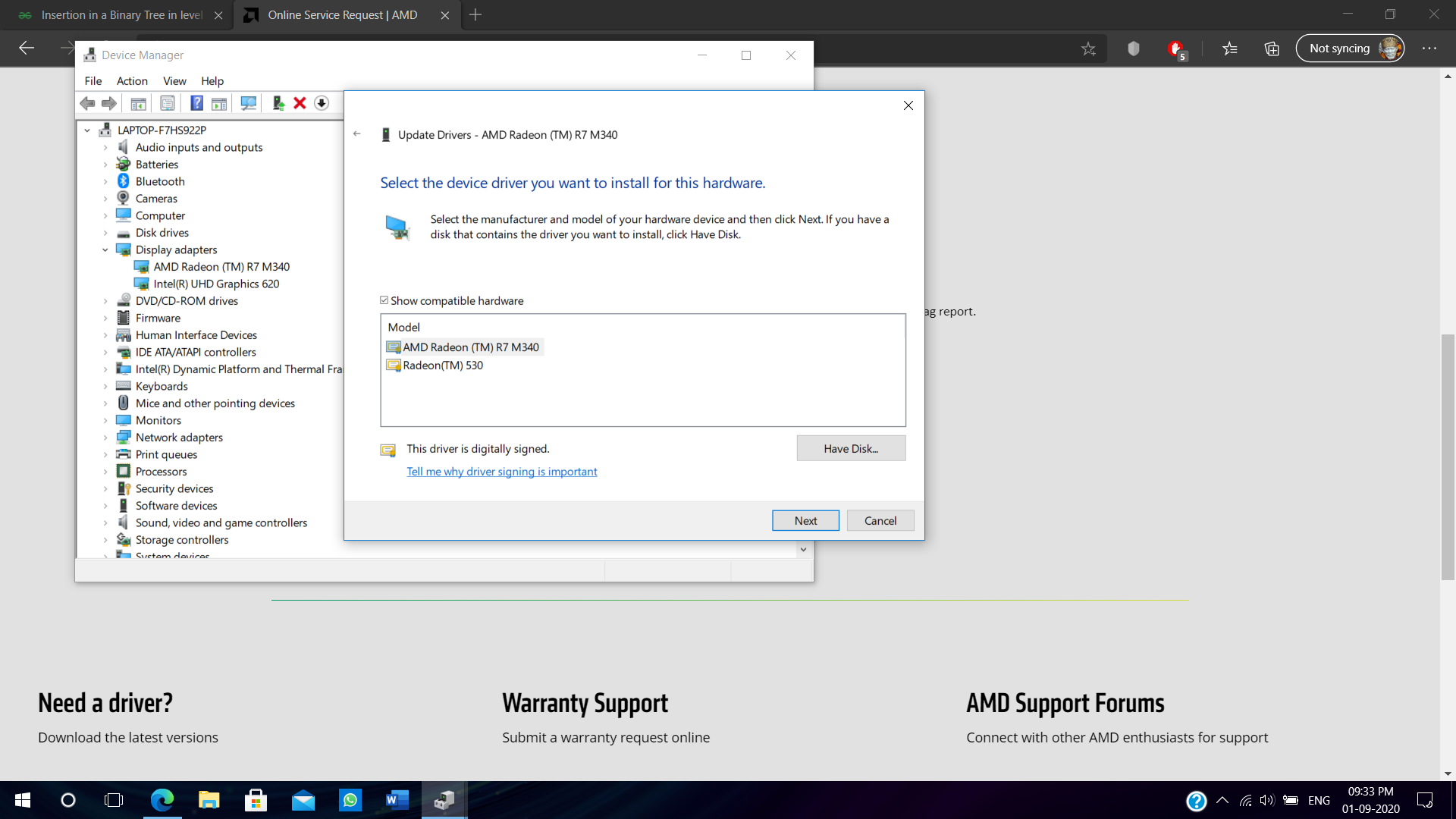Click the Microsoft Edge taskbar icon
The image size is (1456, 819).
162,800
